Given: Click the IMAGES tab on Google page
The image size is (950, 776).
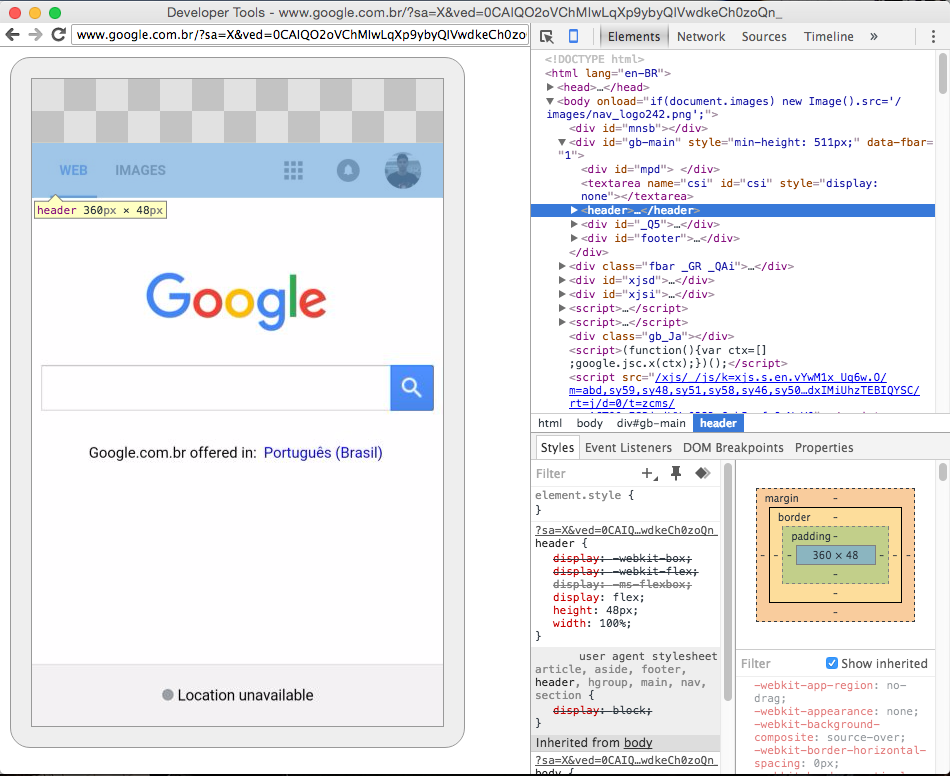Looking at the screenshot, I should (x=141, y=170).
